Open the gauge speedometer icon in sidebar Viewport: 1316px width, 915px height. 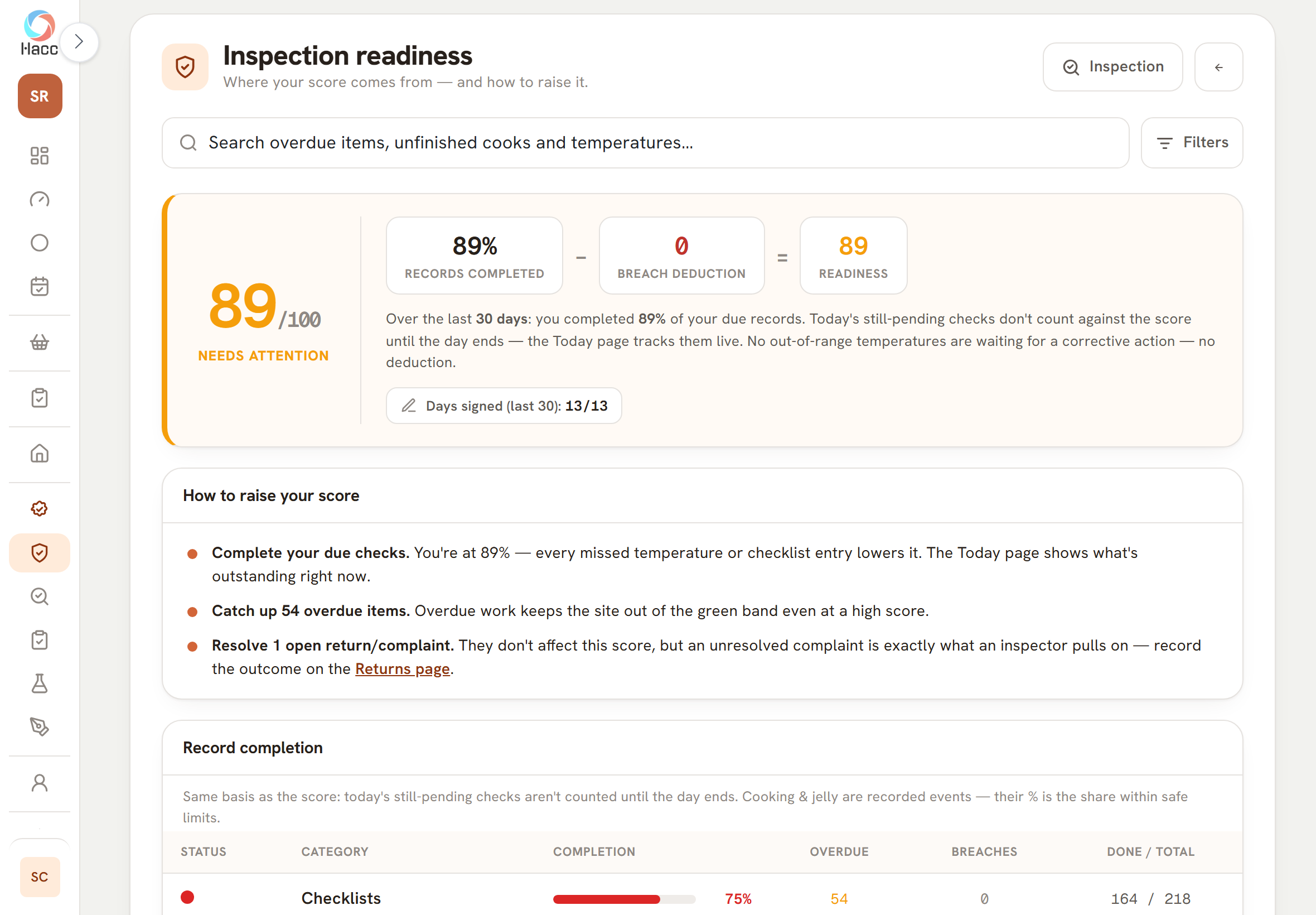click(40, 199)
